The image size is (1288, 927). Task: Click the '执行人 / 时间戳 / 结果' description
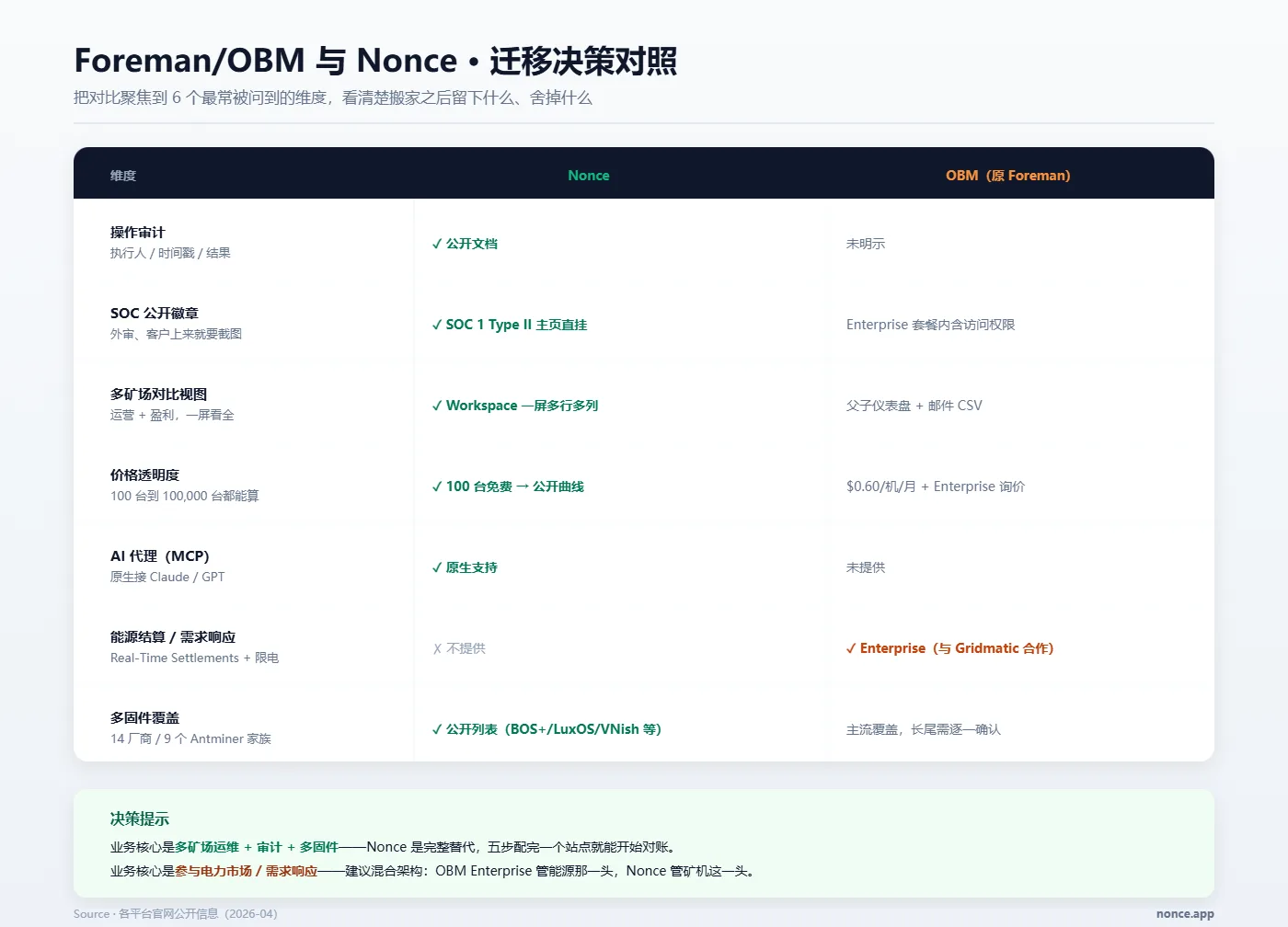[x=170, y=253]
